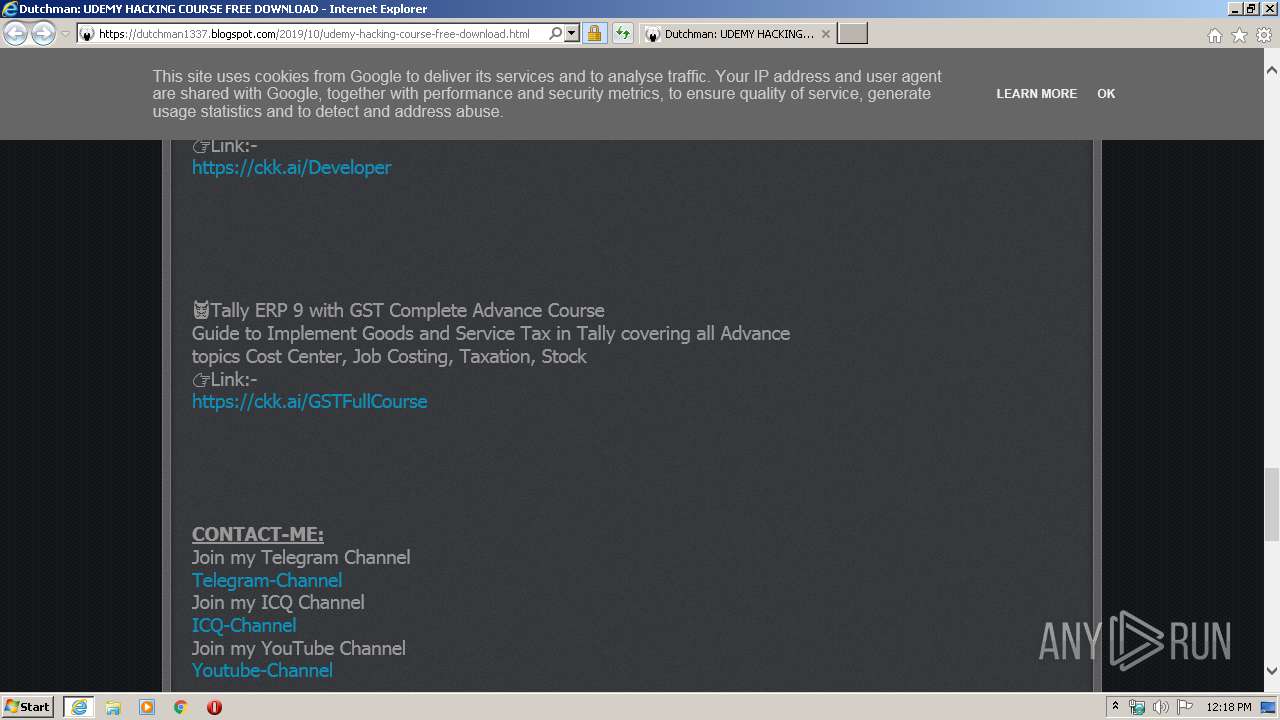Open the Telegram-Channel link
Image resolution: width=1280 pixels, height=720 pixels.
pyautogui.click(x=267, y=581)
